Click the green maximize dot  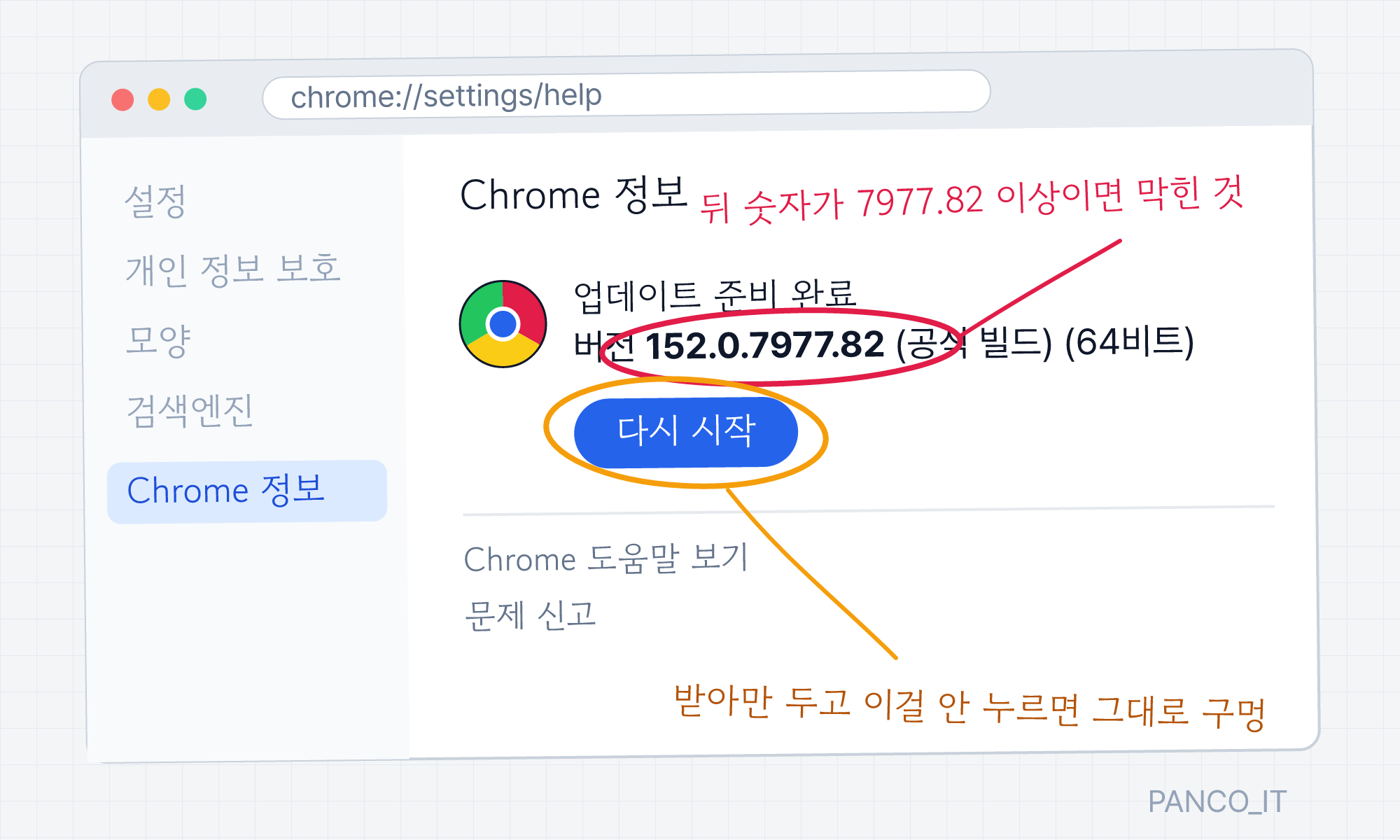point(195,99)
